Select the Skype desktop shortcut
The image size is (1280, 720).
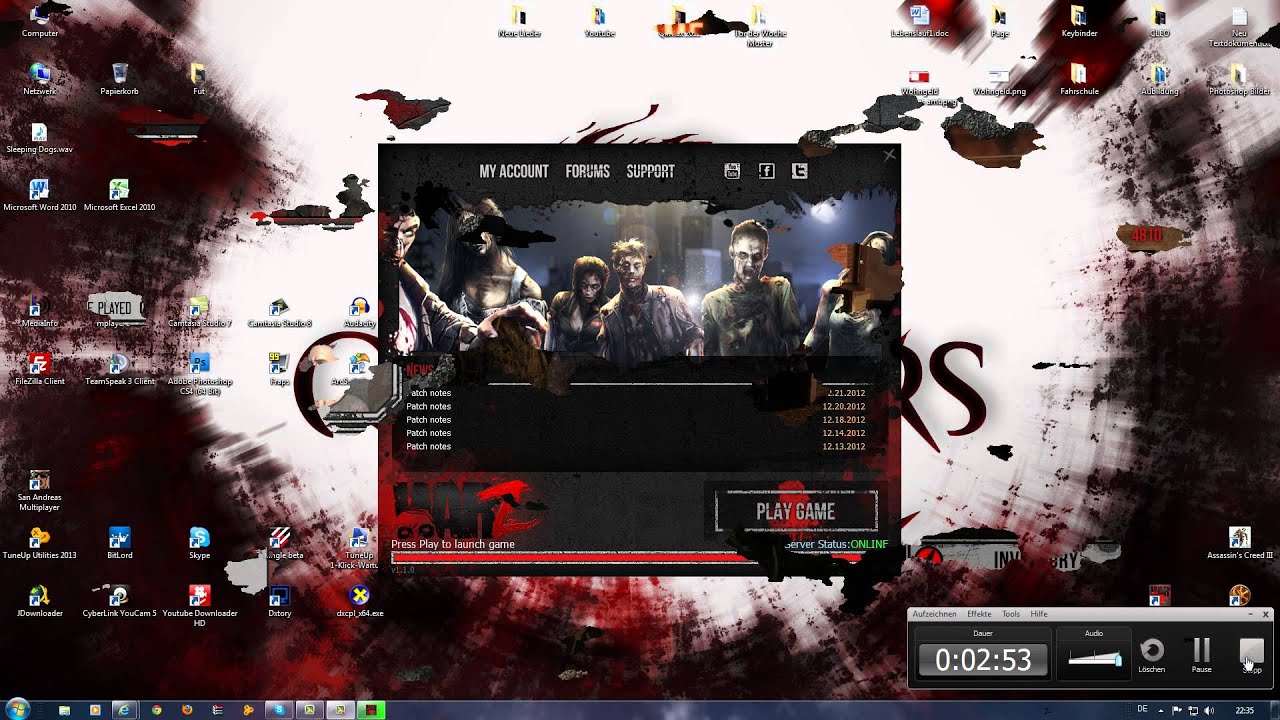coord(199,543)
